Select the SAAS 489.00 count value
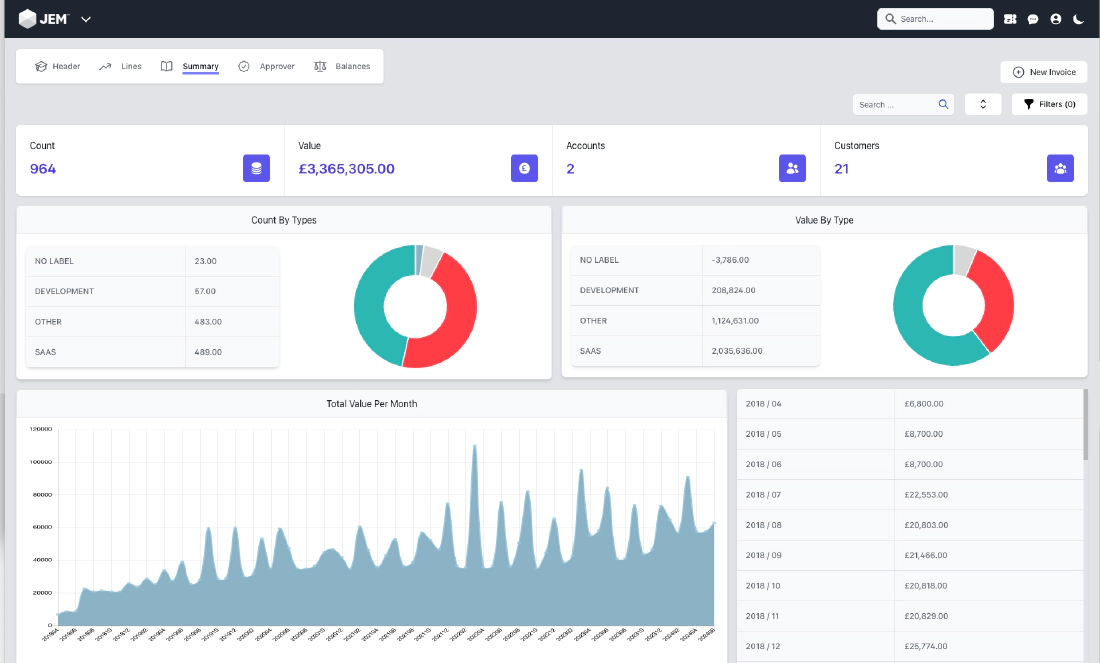Viewport: 1100px width, 663px height. (208, 352)
